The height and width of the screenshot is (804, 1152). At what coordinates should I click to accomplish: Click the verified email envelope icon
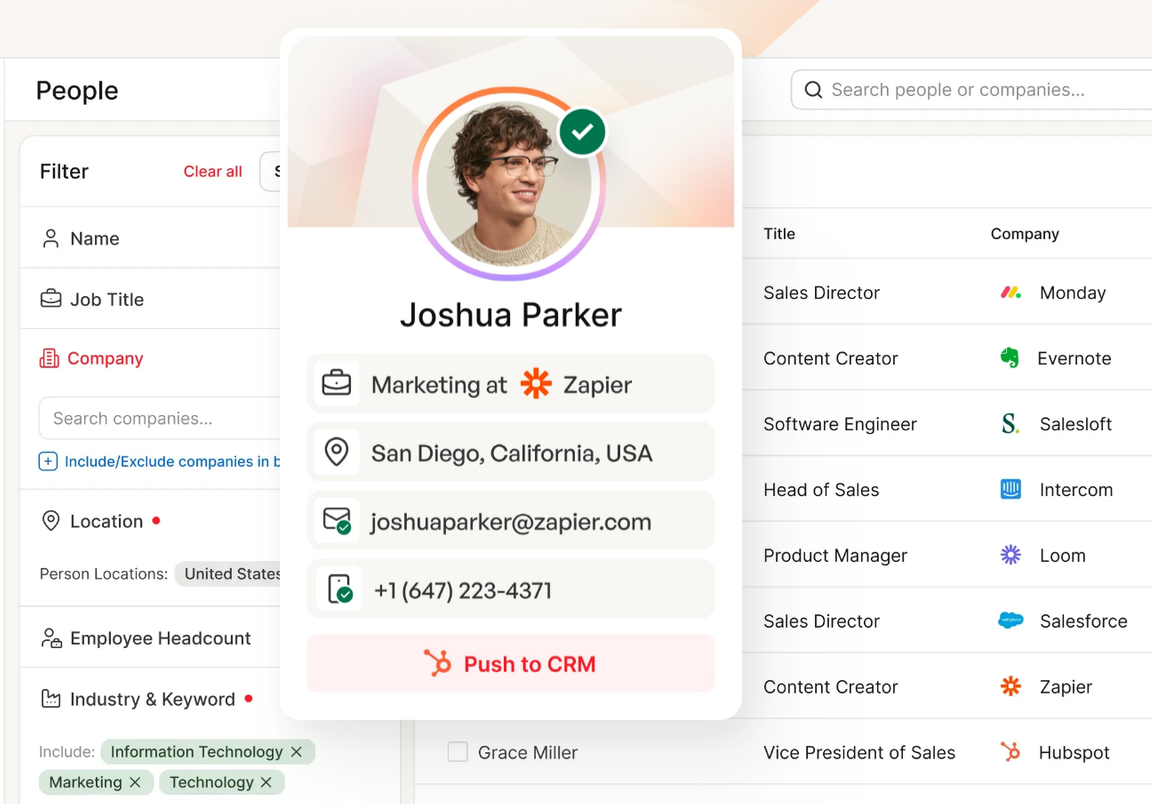tap(337, 520)
